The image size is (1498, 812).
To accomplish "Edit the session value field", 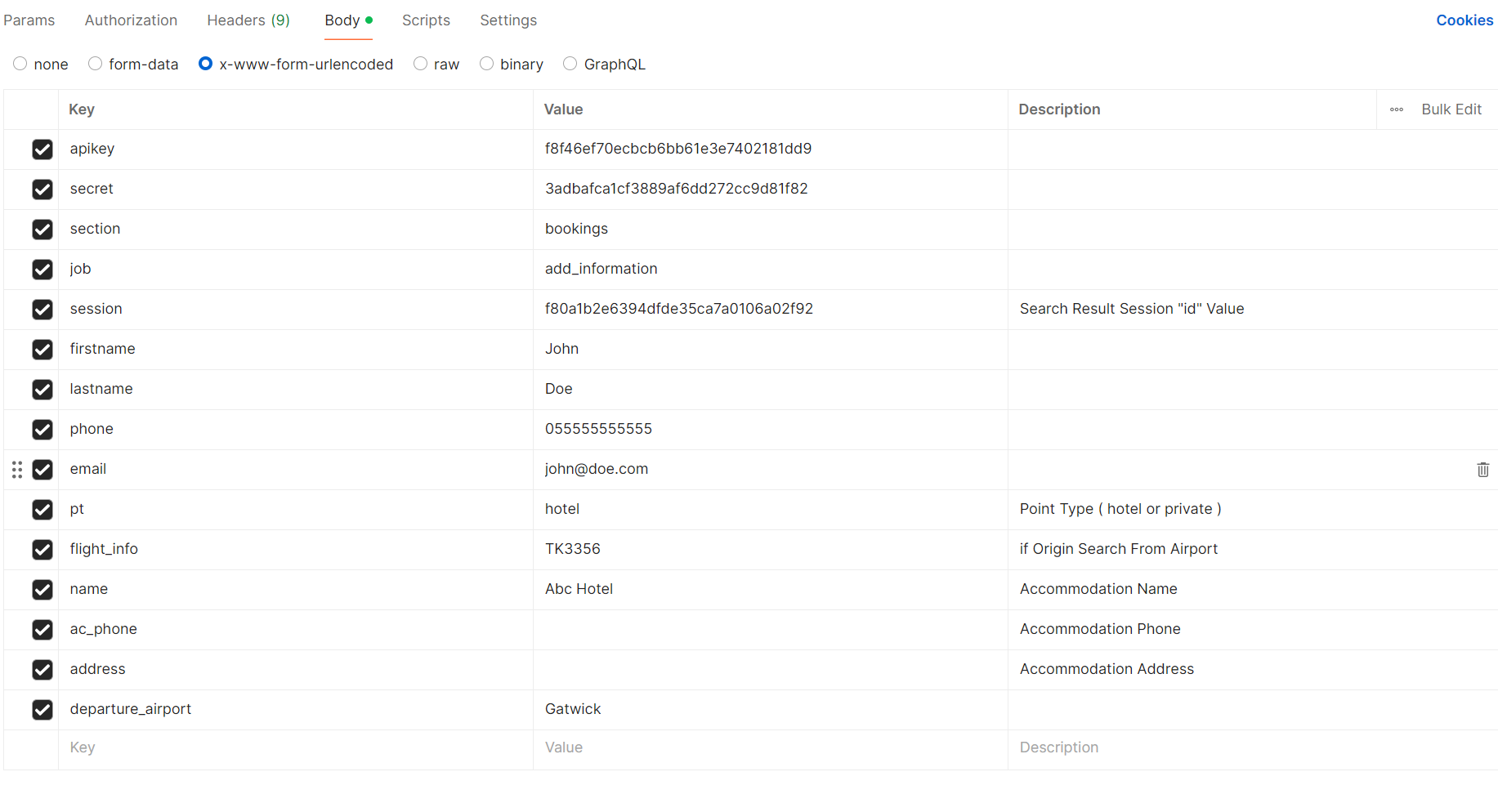I will point(768,310).
